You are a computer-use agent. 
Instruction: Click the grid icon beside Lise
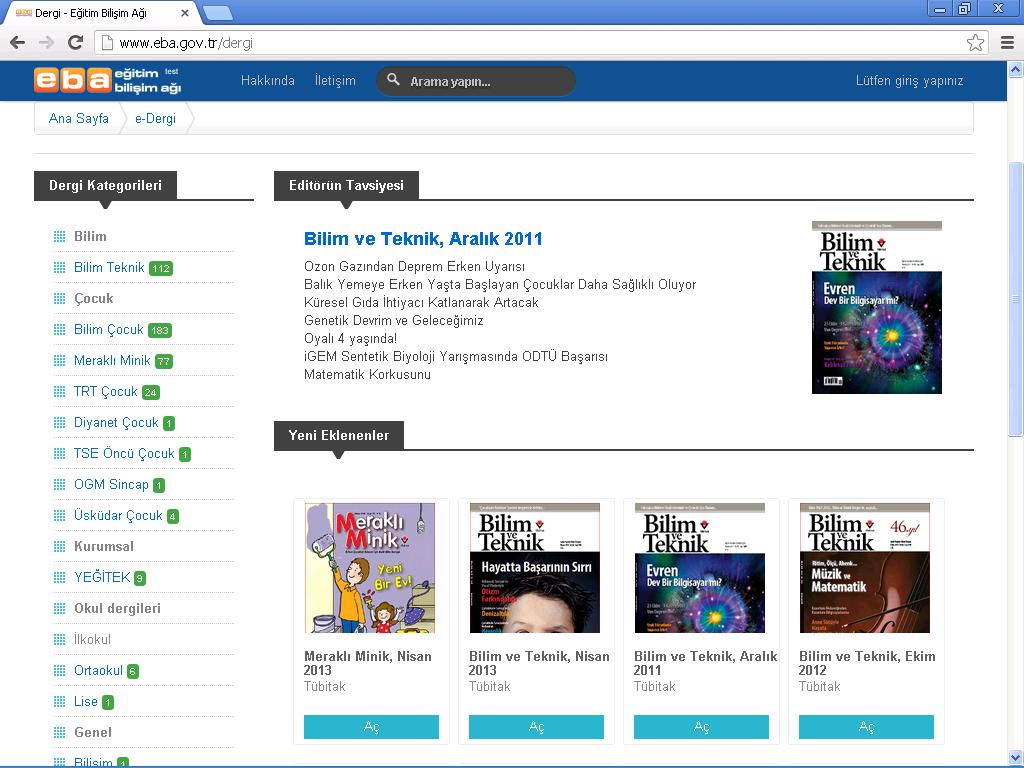coord(59,701)
